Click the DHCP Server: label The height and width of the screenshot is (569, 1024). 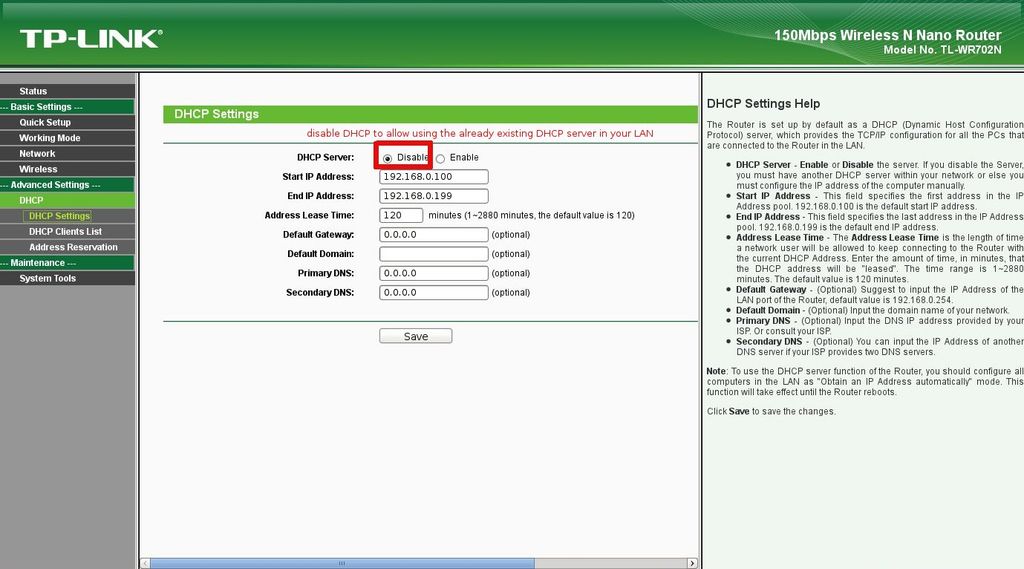[325, 157]
